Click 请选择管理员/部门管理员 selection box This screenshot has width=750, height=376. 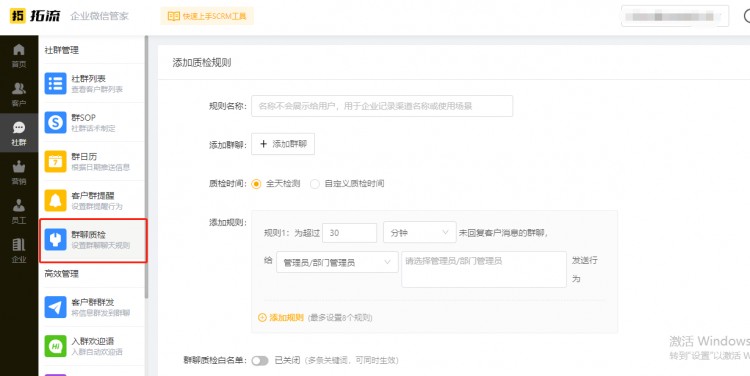[x=484, y=269]
